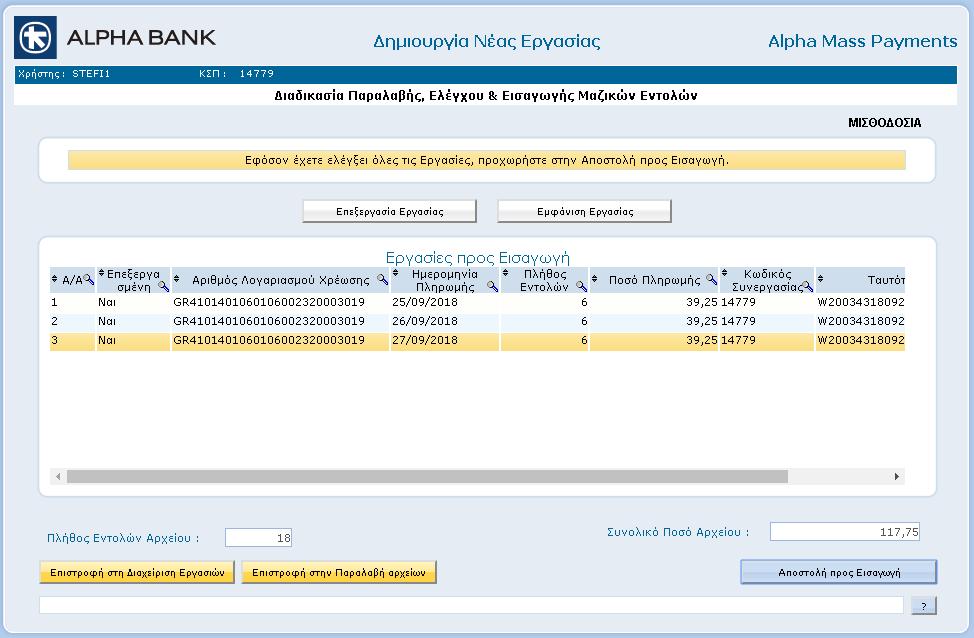Viewport: 974px width, 638px height.
Task: Click the horizontal scrollbar thumb of the table
Action: [427, 476]
